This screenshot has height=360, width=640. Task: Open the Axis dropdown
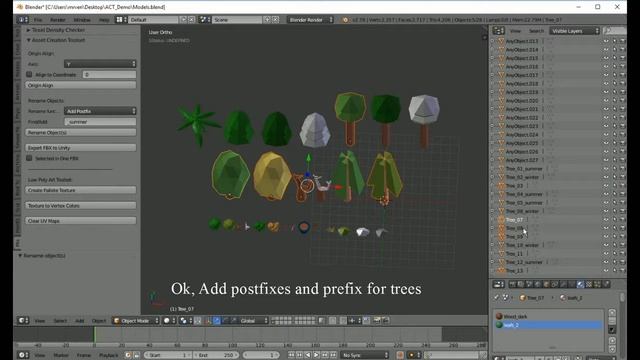pos(100,64)
